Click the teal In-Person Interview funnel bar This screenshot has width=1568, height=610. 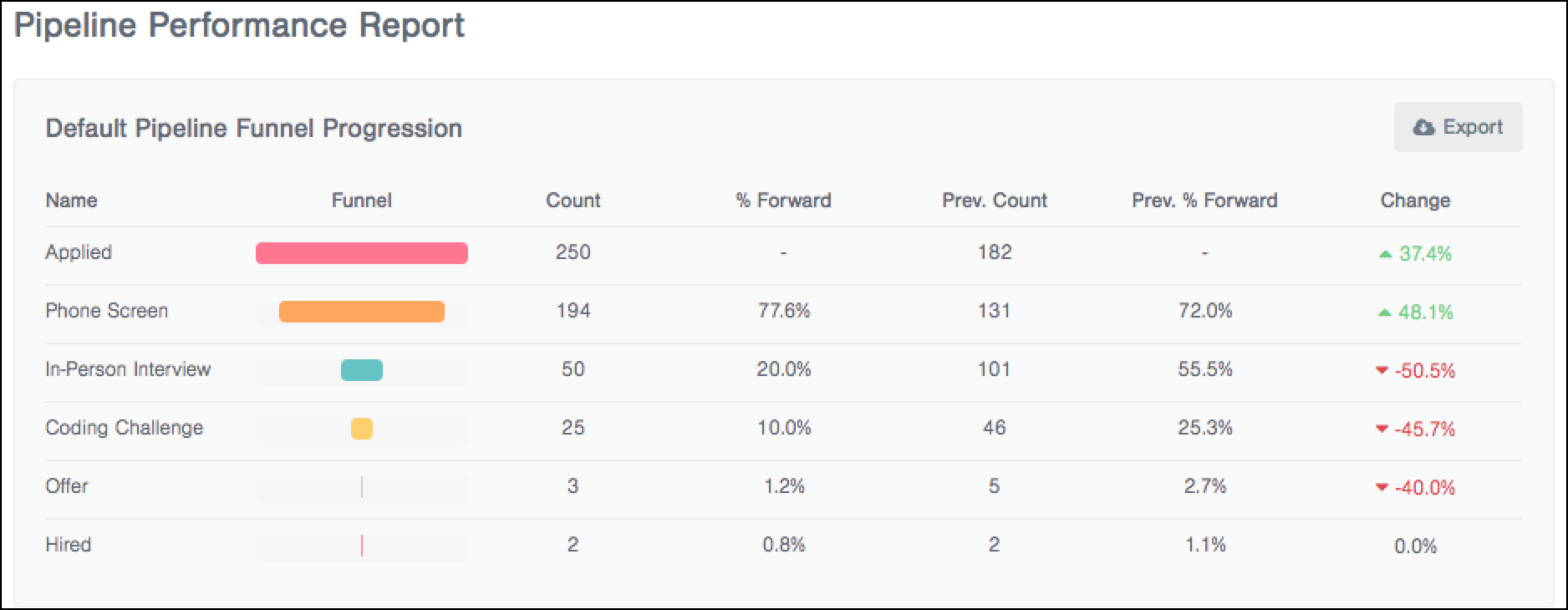[362, 370]
